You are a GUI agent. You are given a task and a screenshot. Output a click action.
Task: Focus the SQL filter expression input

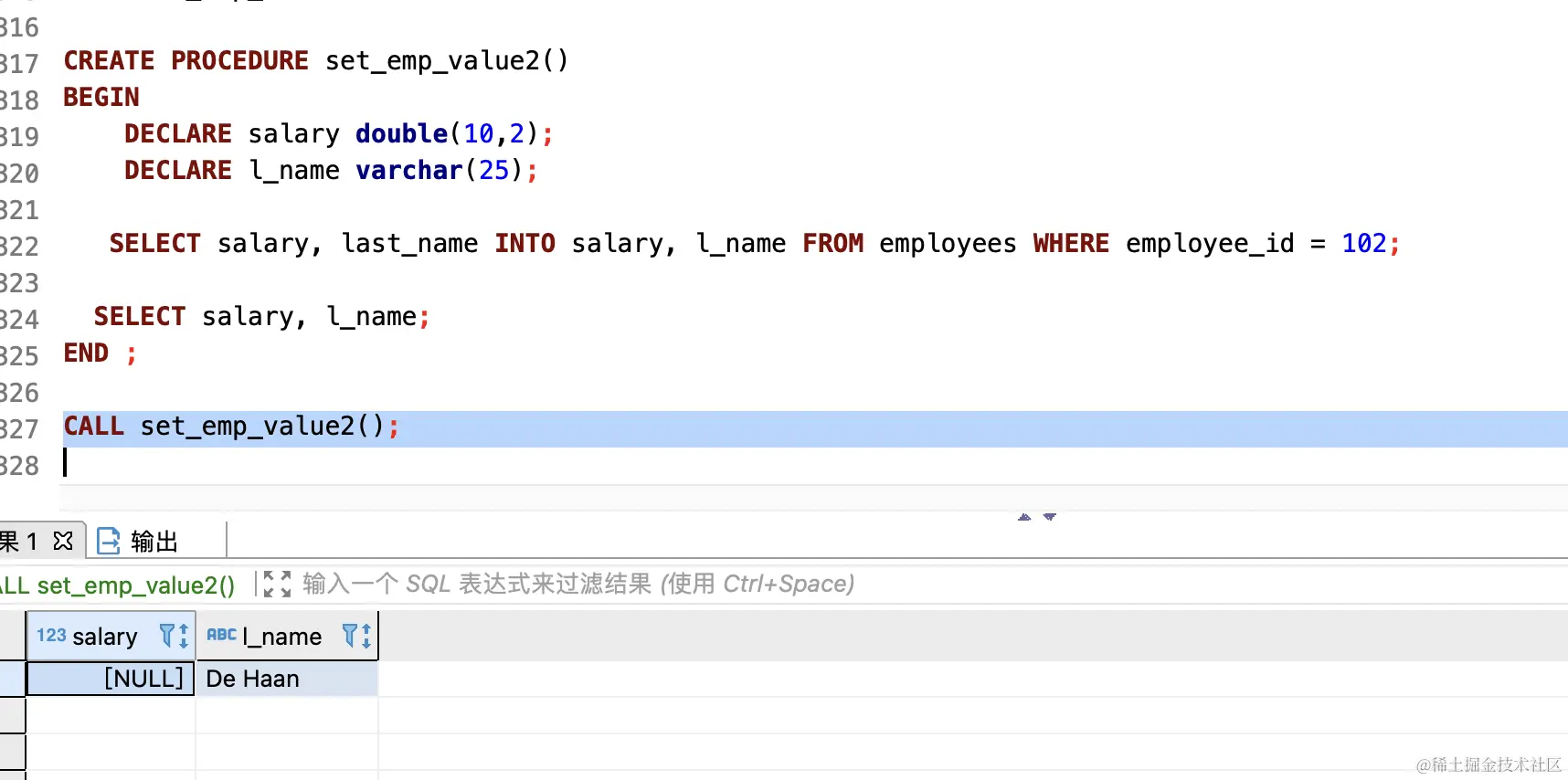pyautogui.click(x=578, y=584)
